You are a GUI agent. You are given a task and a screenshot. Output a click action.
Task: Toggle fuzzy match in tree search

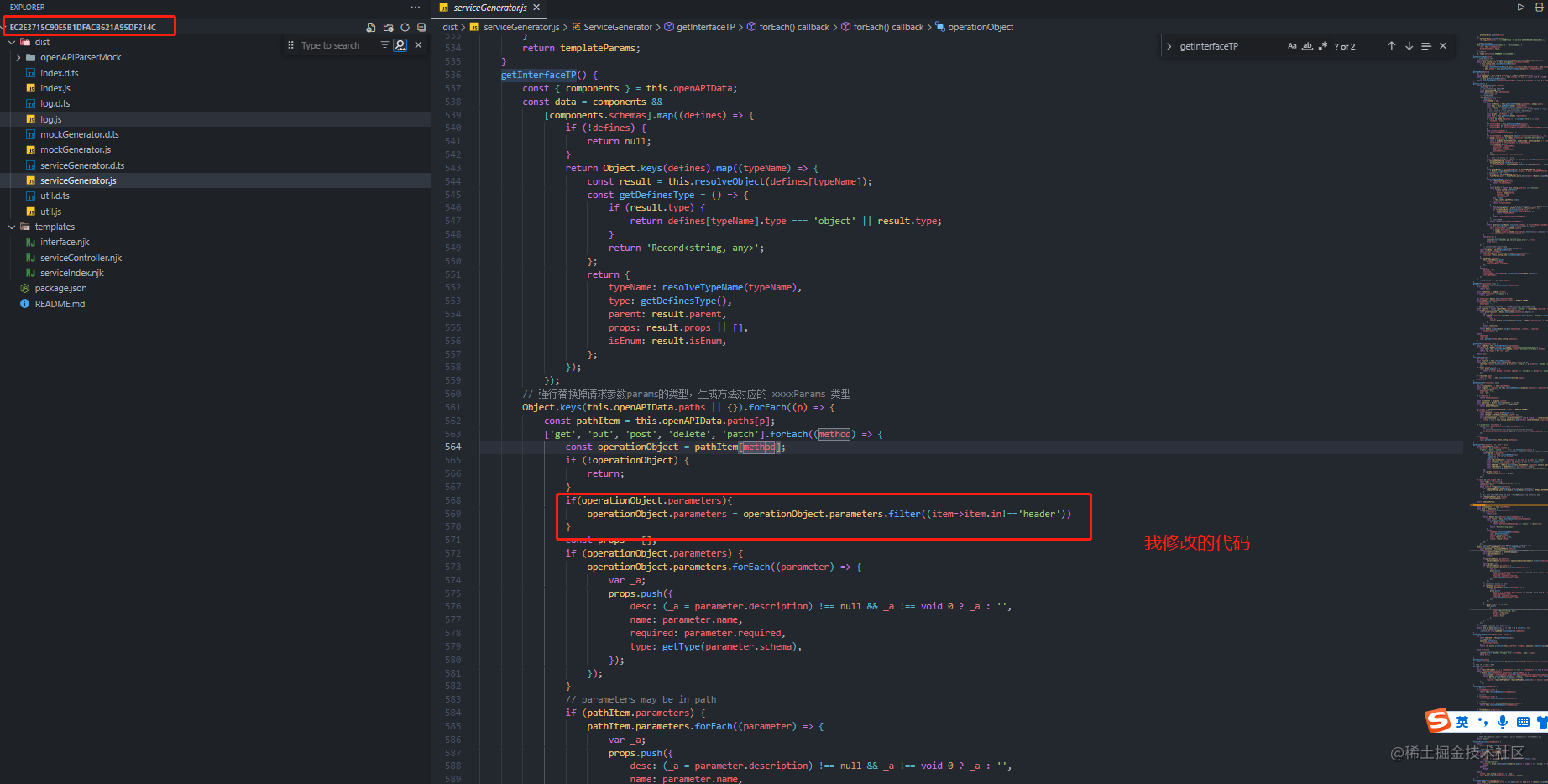[x=400, y=45]
